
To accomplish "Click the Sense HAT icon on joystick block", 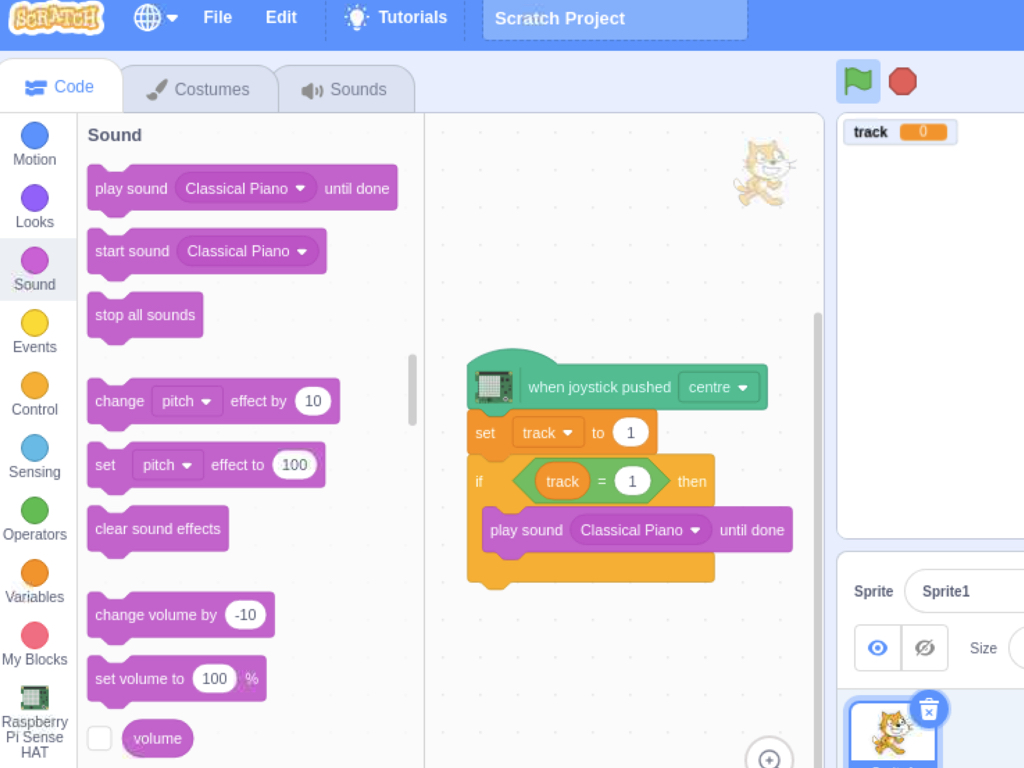I will coord(494,387).
